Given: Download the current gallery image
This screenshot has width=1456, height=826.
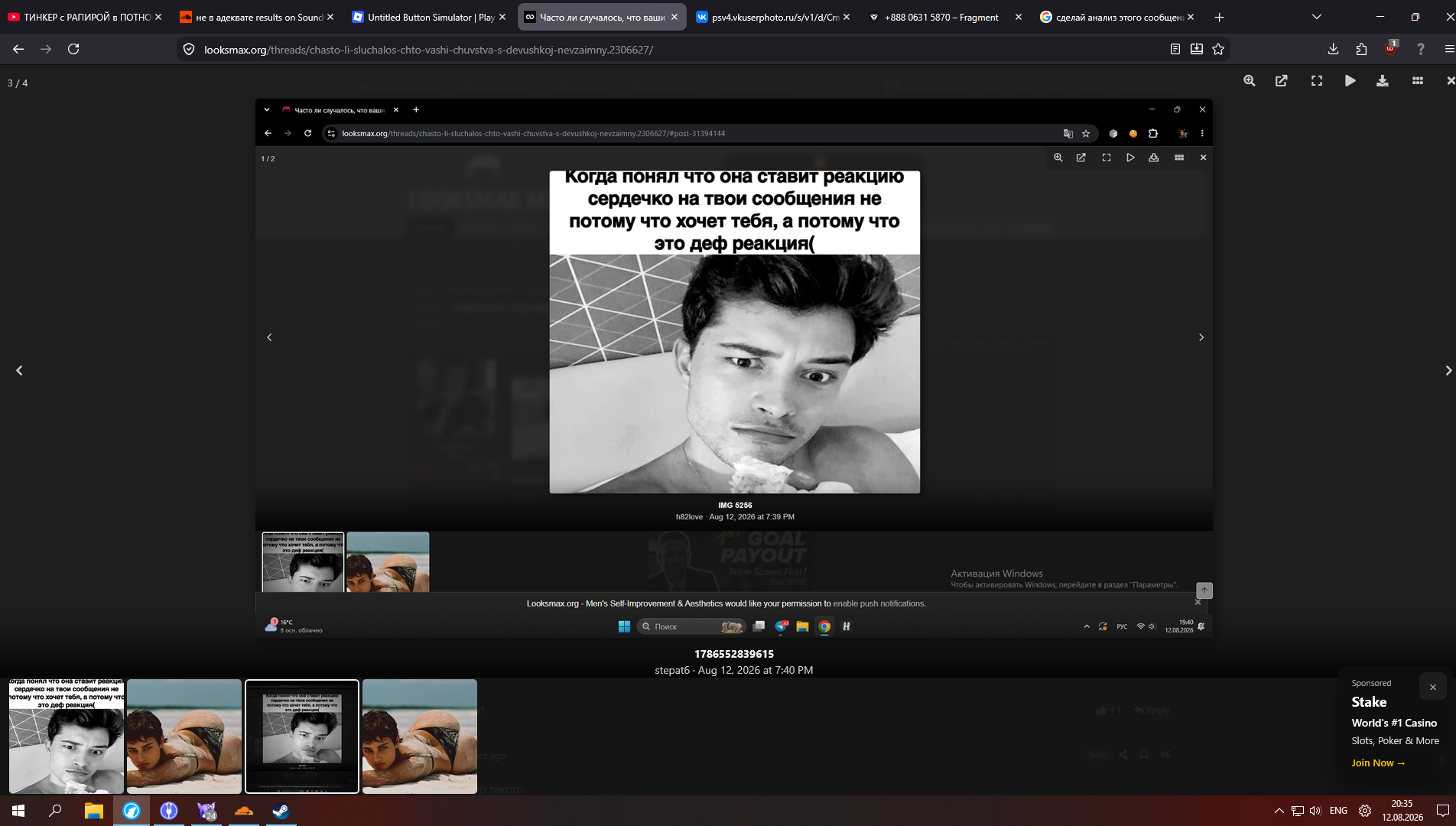Looking at the screenshot, I should click(1383, 81).
